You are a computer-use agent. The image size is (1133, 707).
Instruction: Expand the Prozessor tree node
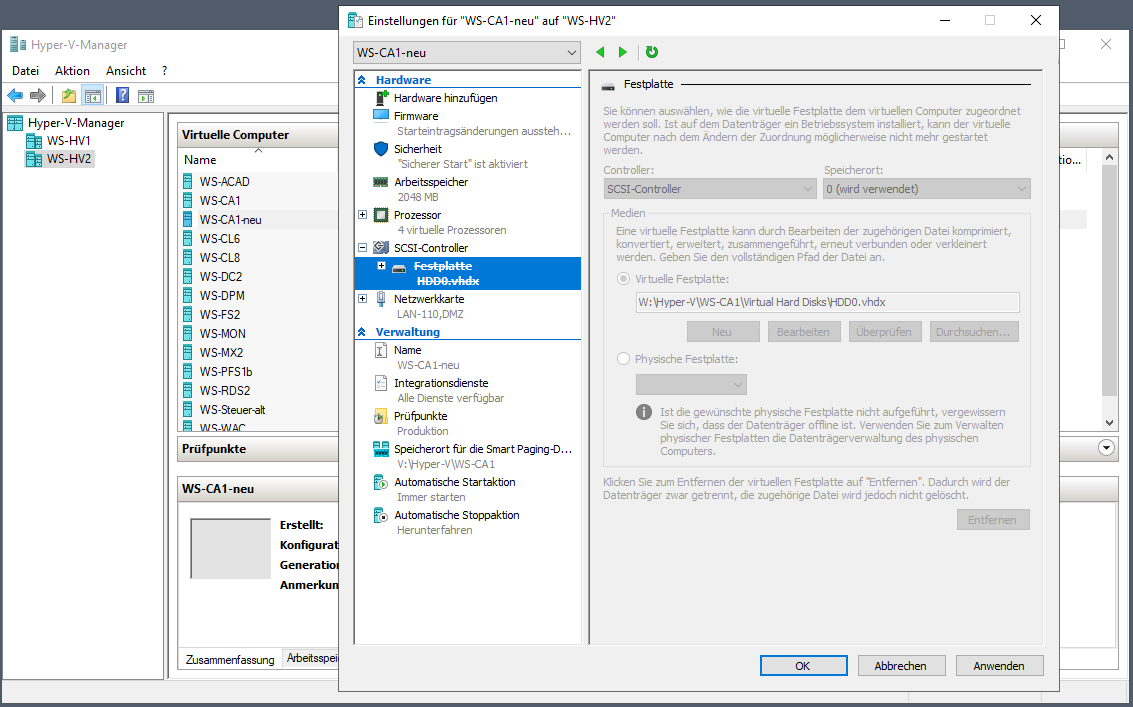363,215
